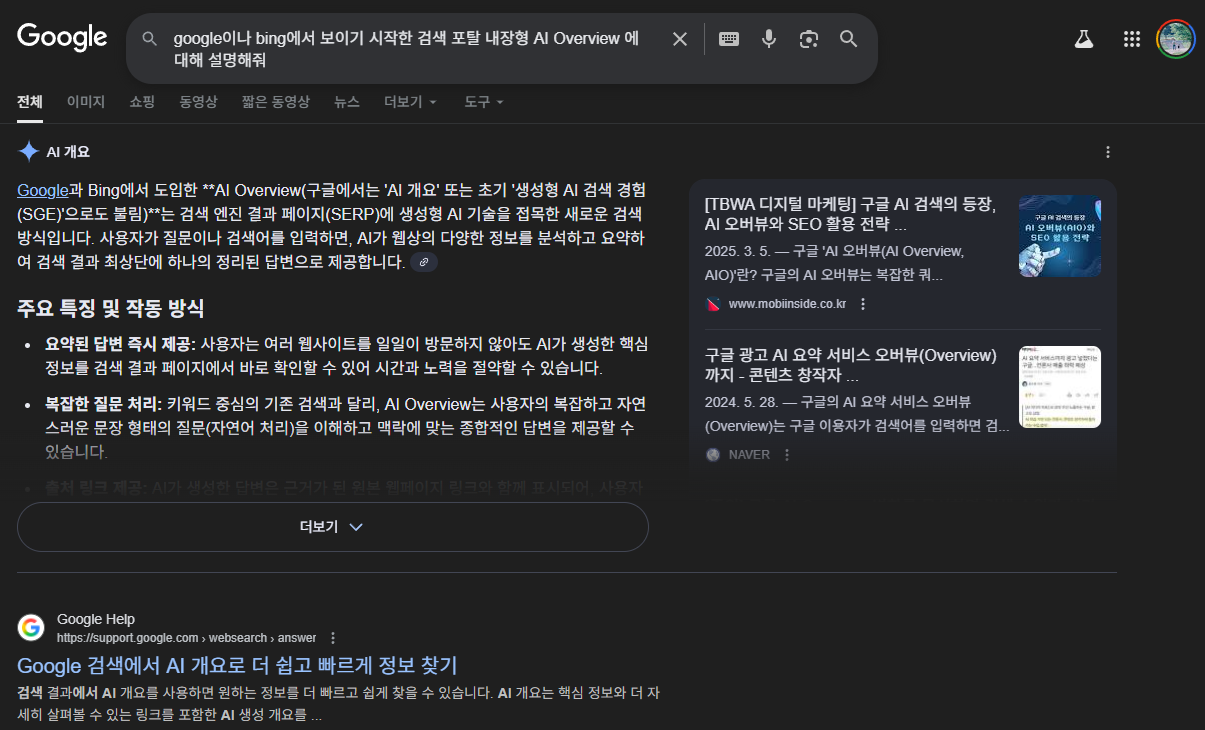Image resolution: width=1205 pixels, height=730 pixels.
Task: Click the source link chip after the paragraph
Action: coord(424,262)
